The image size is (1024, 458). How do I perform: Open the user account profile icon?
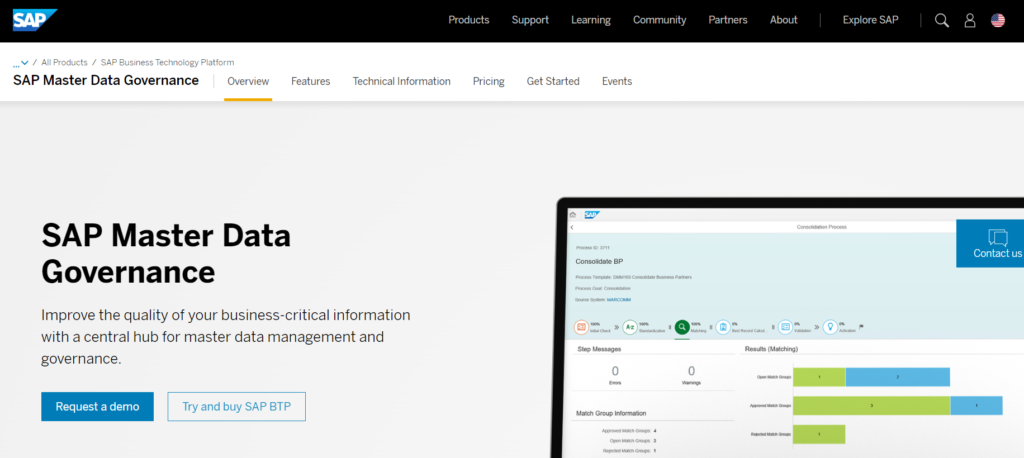coord(970,20)
